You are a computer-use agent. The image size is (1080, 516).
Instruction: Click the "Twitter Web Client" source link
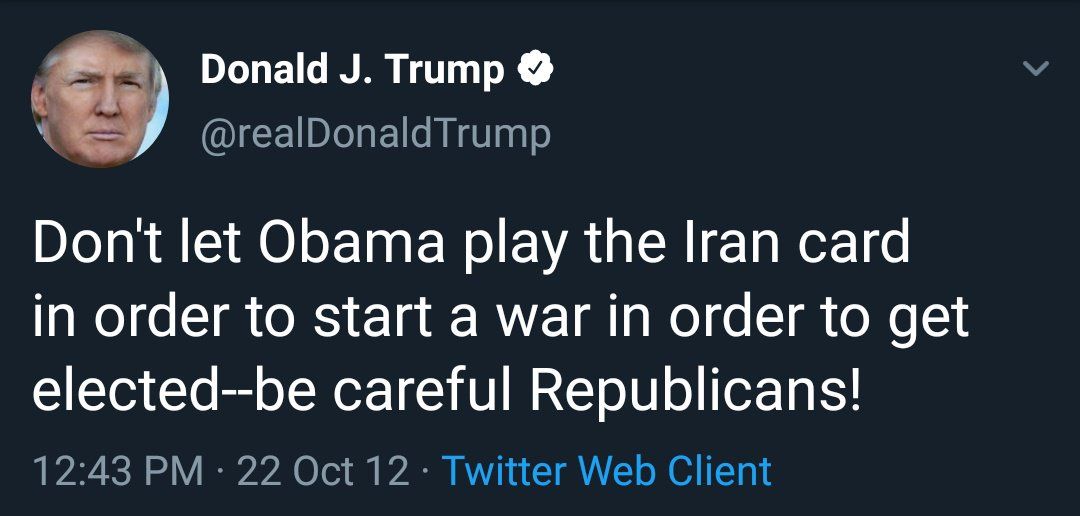(606, 470)
